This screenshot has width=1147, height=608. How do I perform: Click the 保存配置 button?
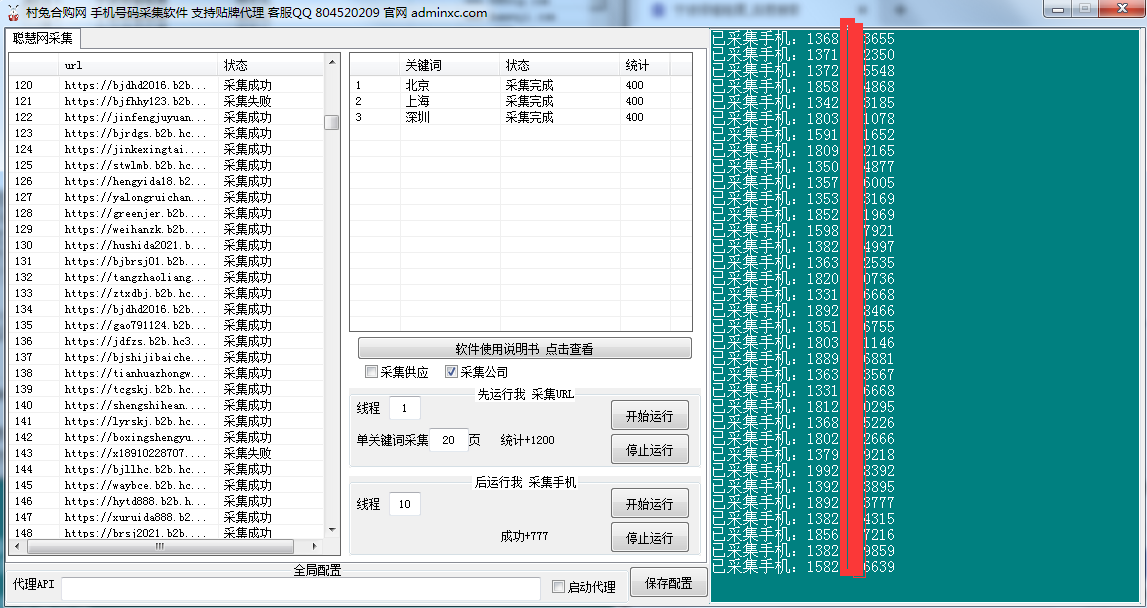668,582
